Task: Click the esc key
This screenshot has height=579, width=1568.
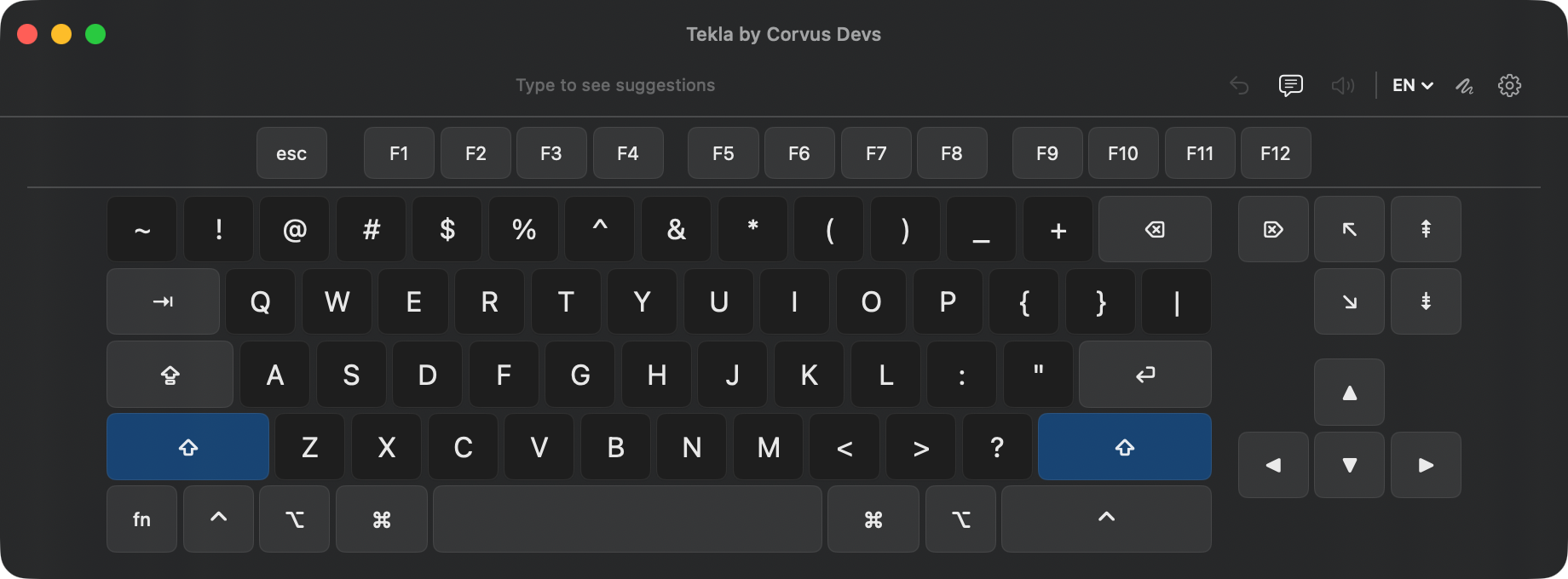Action: point(291,153)
